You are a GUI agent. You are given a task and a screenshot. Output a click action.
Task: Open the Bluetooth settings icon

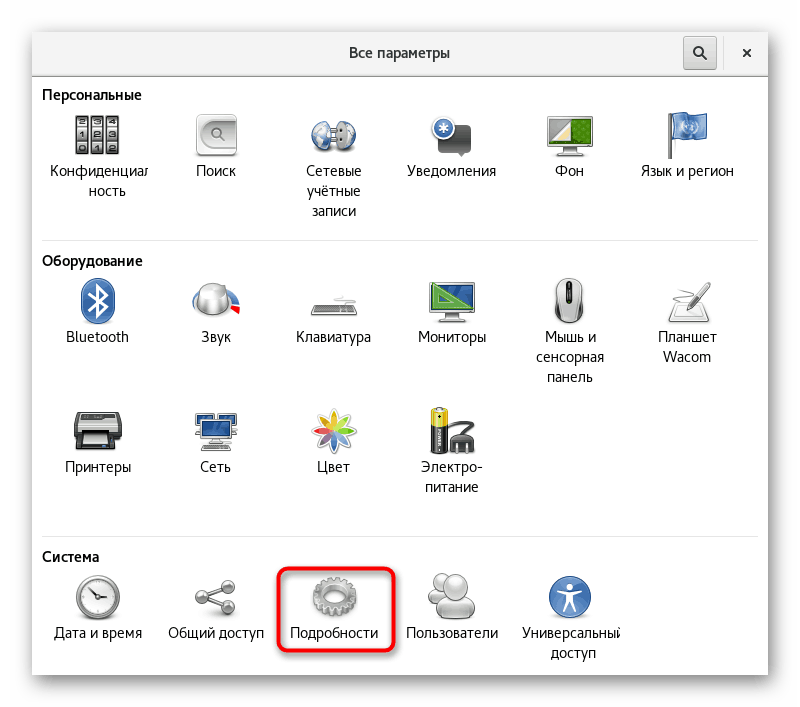coord(97,301)
